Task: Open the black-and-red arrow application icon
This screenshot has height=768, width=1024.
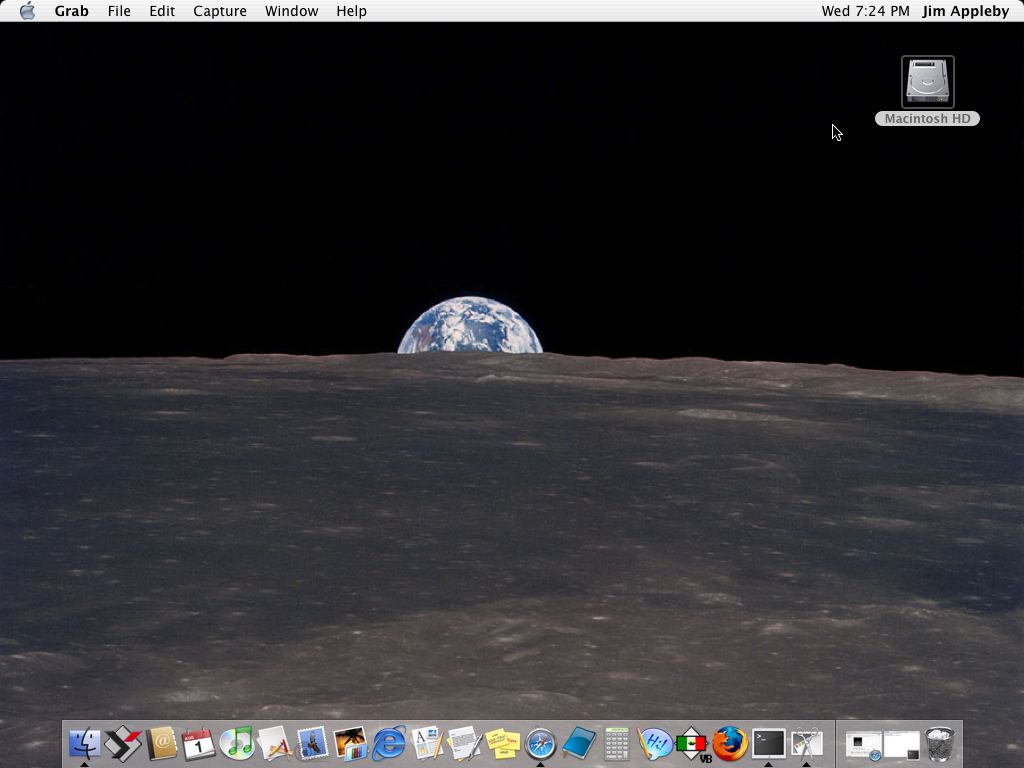Action: tap(123, 743)
